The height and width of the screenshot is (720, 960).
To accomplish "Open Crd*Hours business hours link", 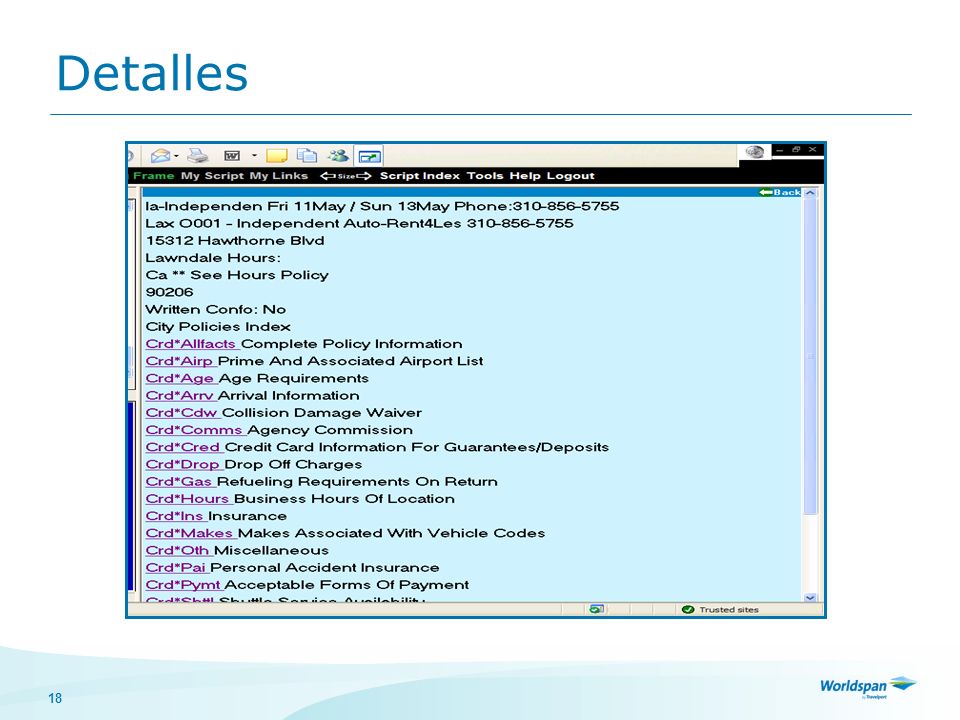I will pyautogui.click(x=187, y=498).
